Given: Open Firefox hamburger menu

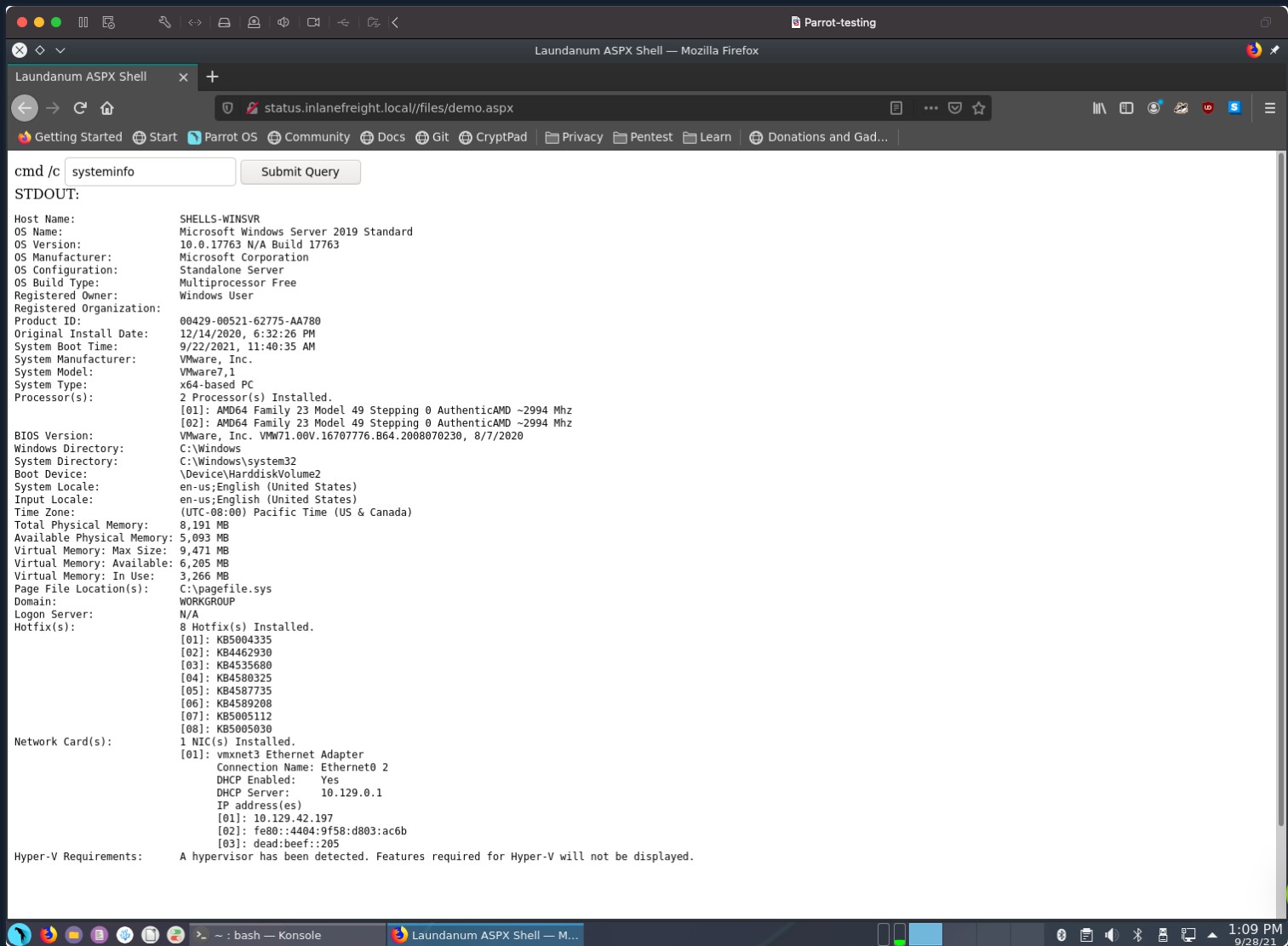Looking at the screenshot, I should 1270,108.
